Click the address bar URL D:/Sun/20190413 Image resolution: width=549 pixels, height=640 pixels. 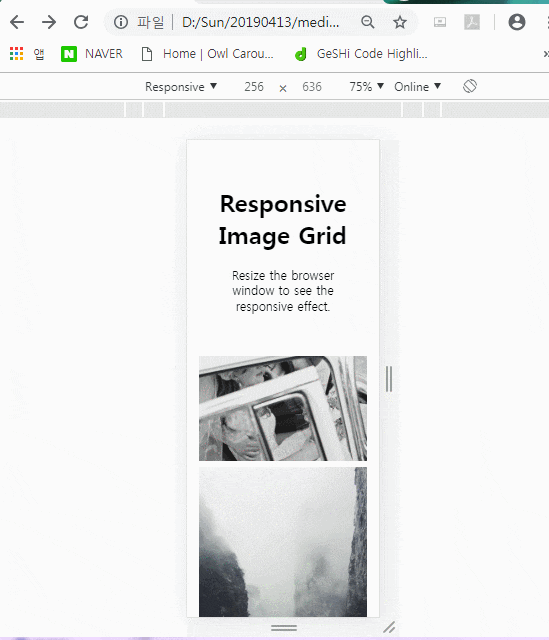[x=260, y=22]
